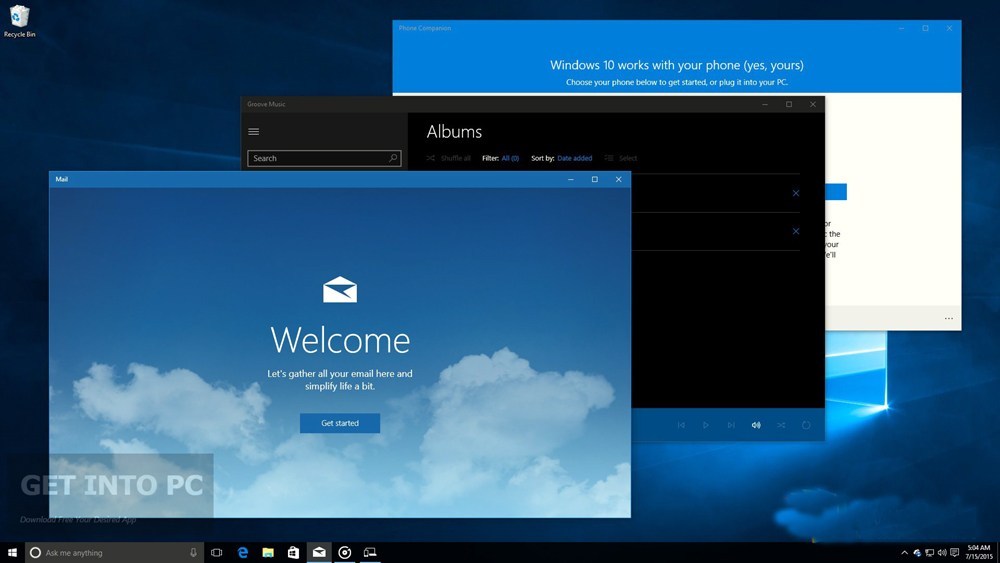
Task: Skip to next track in Groove
Action: 731,425
